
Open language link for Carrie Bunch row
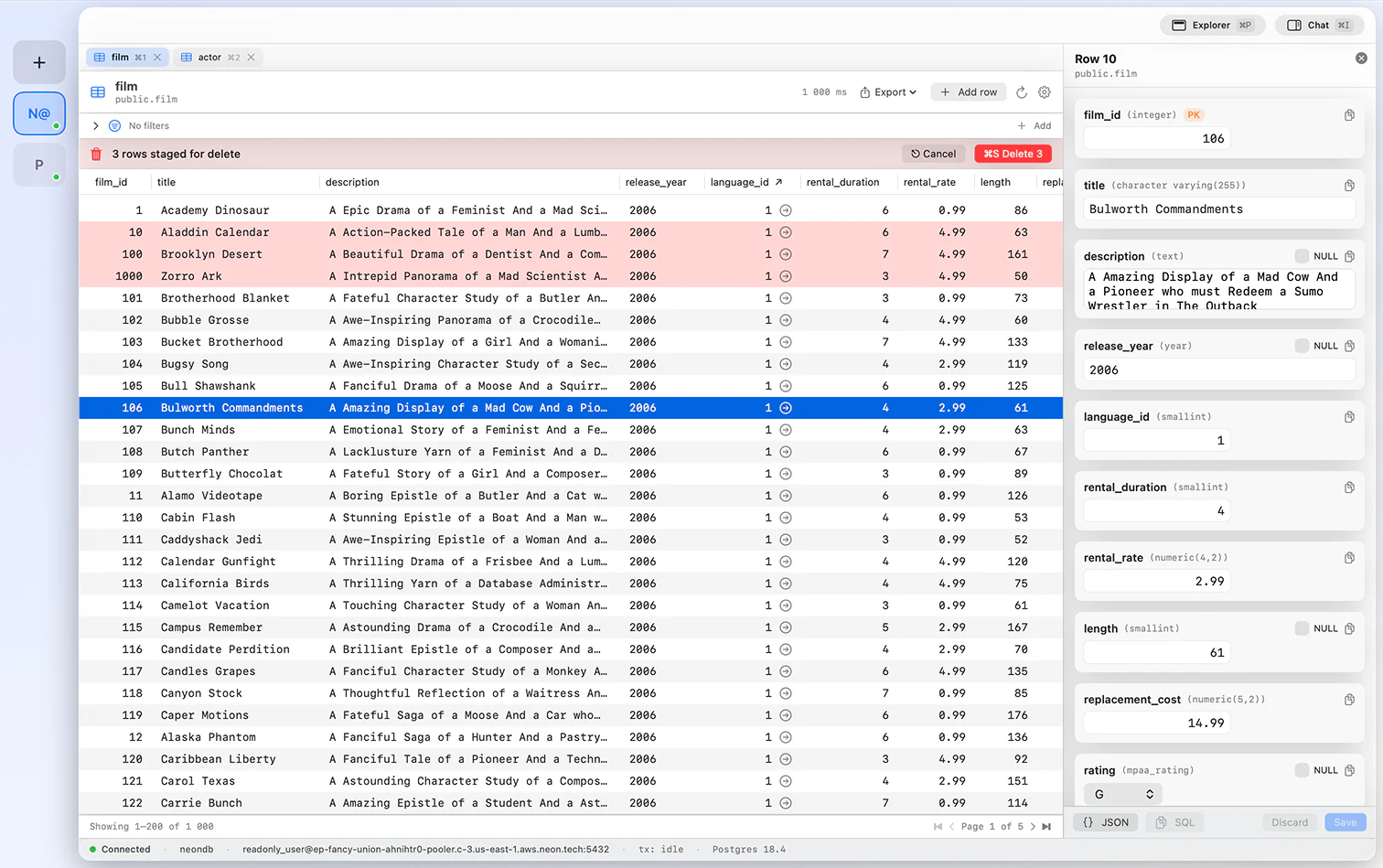click(786, 803)
